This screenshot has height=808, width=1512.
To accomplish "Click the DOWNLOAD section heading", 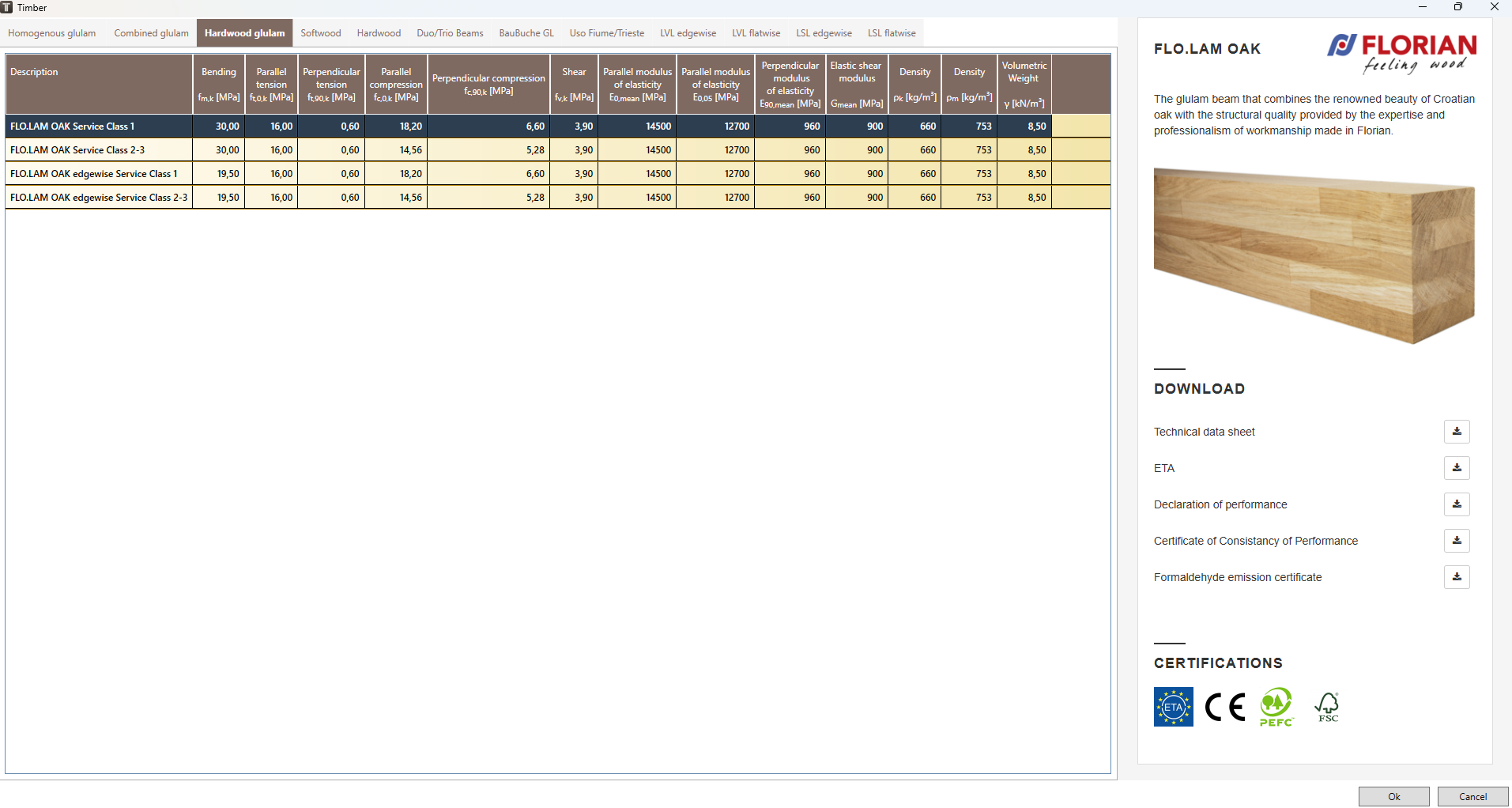I will (1199, 389).
